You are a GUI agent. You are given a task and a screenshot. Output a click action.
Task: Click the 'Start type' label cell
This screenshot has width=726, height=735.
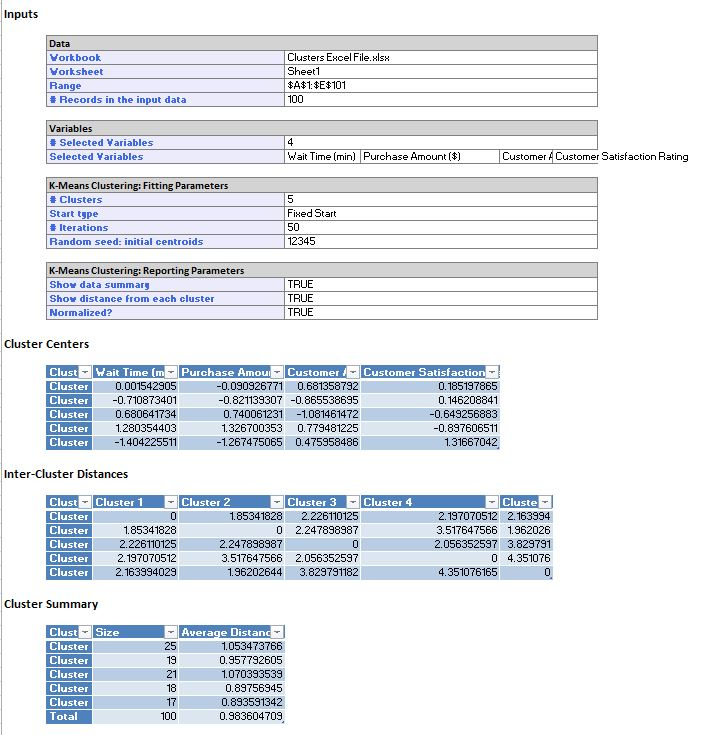coord(165,214)
